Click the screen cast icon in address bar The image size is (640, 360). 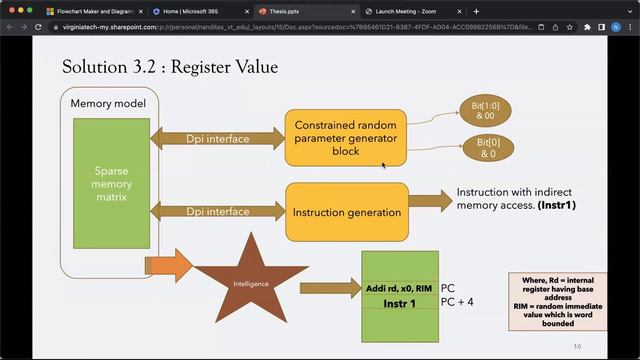(x=541, y=27)
